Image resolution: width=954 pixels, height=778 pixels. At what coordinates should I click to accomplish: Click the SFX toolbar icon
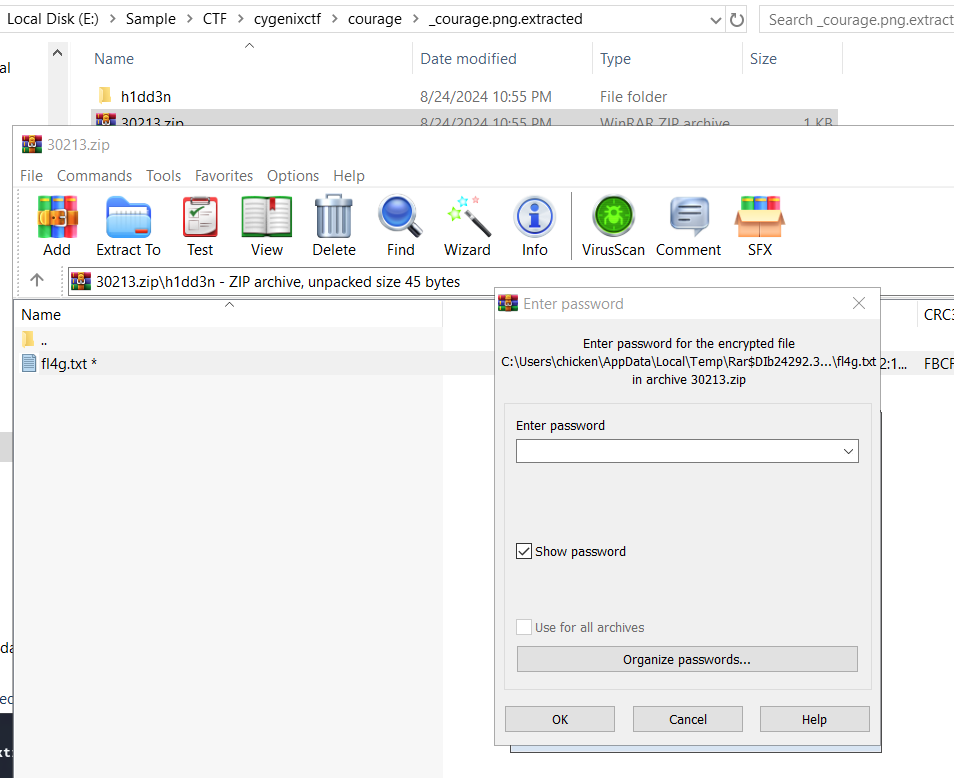(759, 217)
